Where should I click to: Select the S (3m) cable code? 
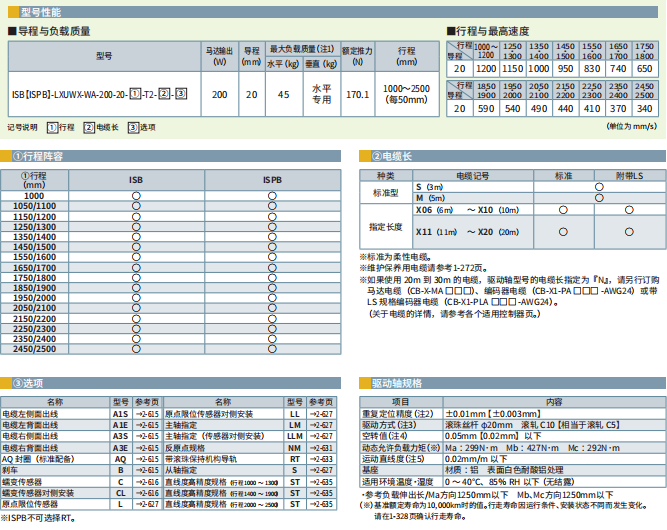click(429, 187)
